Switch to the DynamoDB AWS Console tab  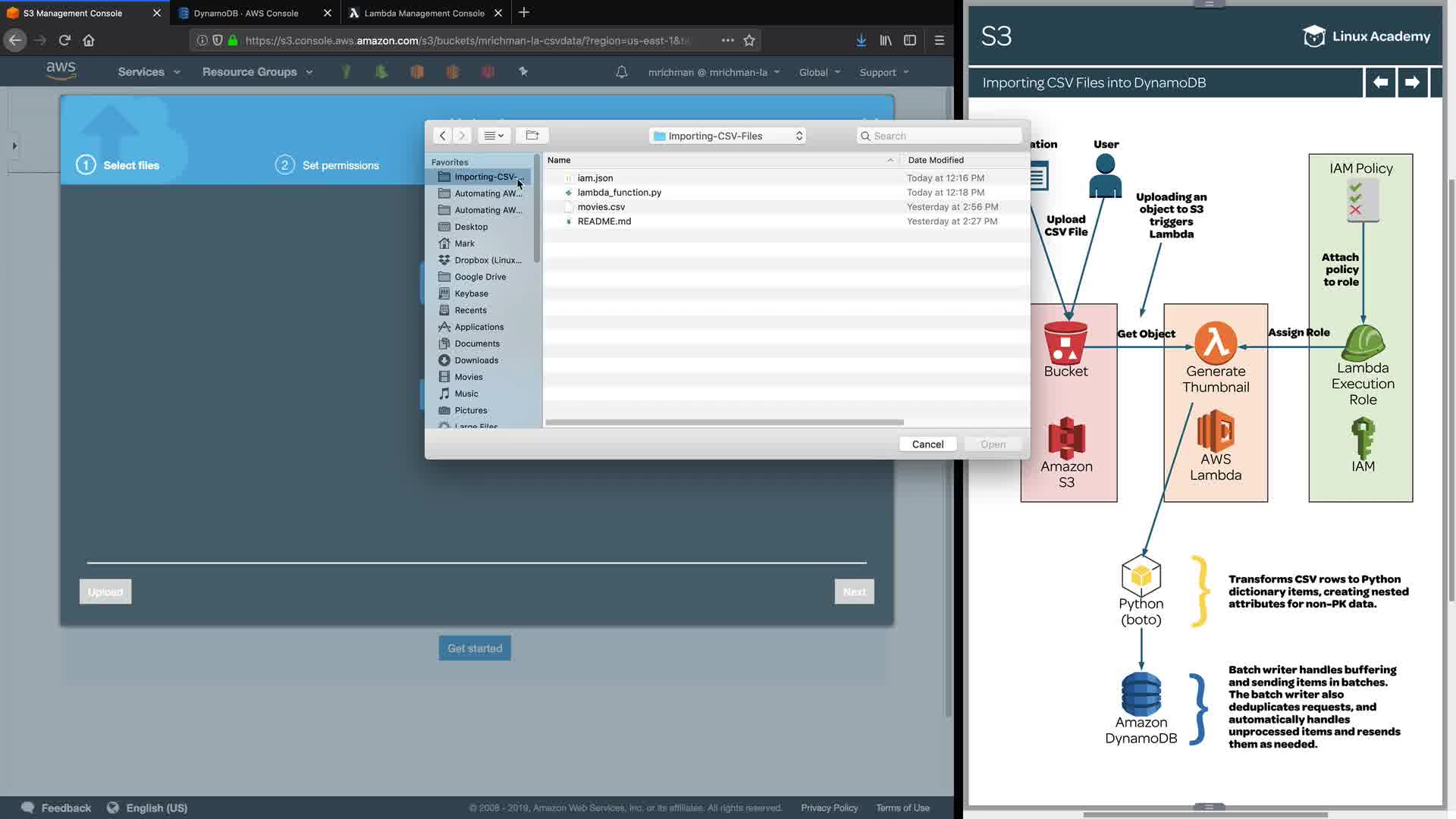246,13
